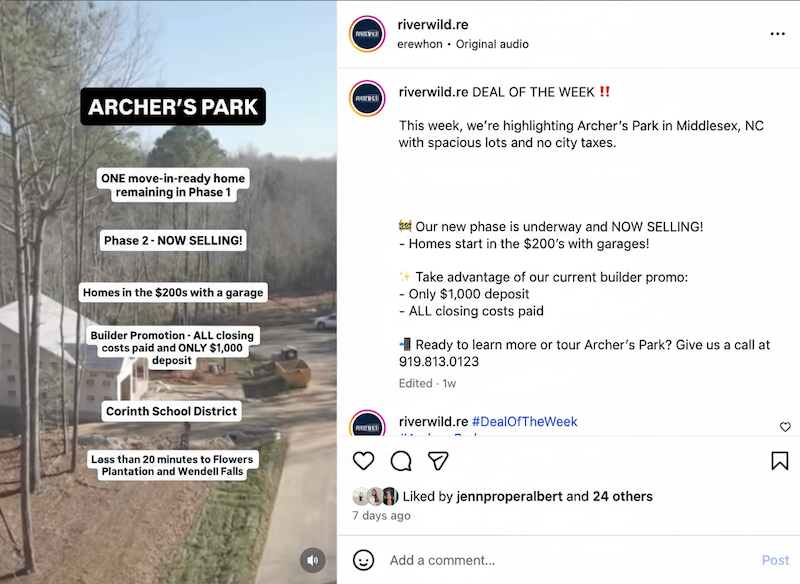Open the Original audio link

tap(492, 44)
